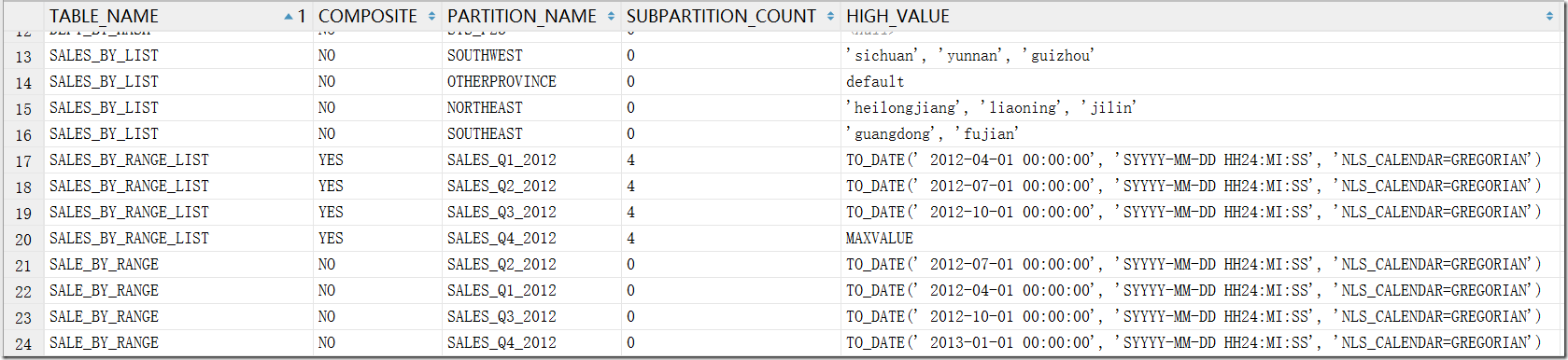Select row number 17
Screen dimensions: 1568x360
pyautogui.click(x=23, y=161)
